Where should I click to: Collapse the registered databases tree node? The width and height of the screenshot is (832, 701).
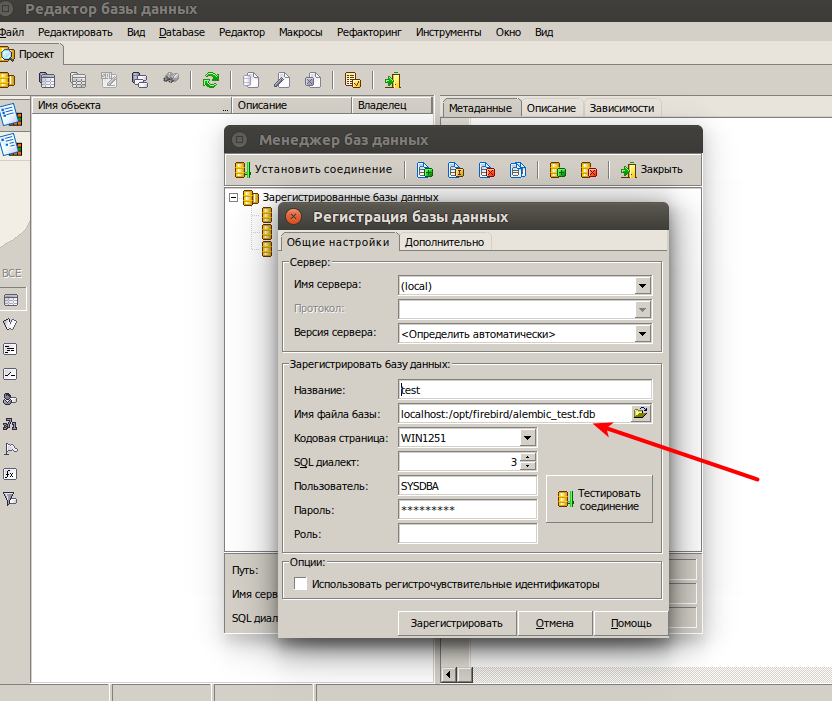233,197
